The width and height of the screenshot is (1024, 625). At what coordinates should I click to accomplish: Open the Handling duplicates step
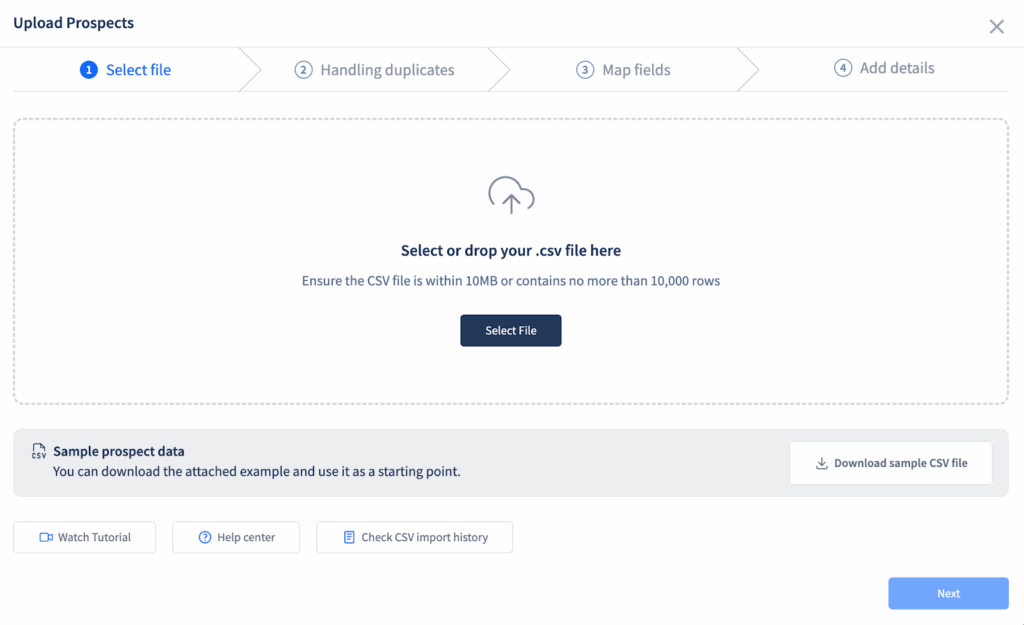[x=374, y=70]
